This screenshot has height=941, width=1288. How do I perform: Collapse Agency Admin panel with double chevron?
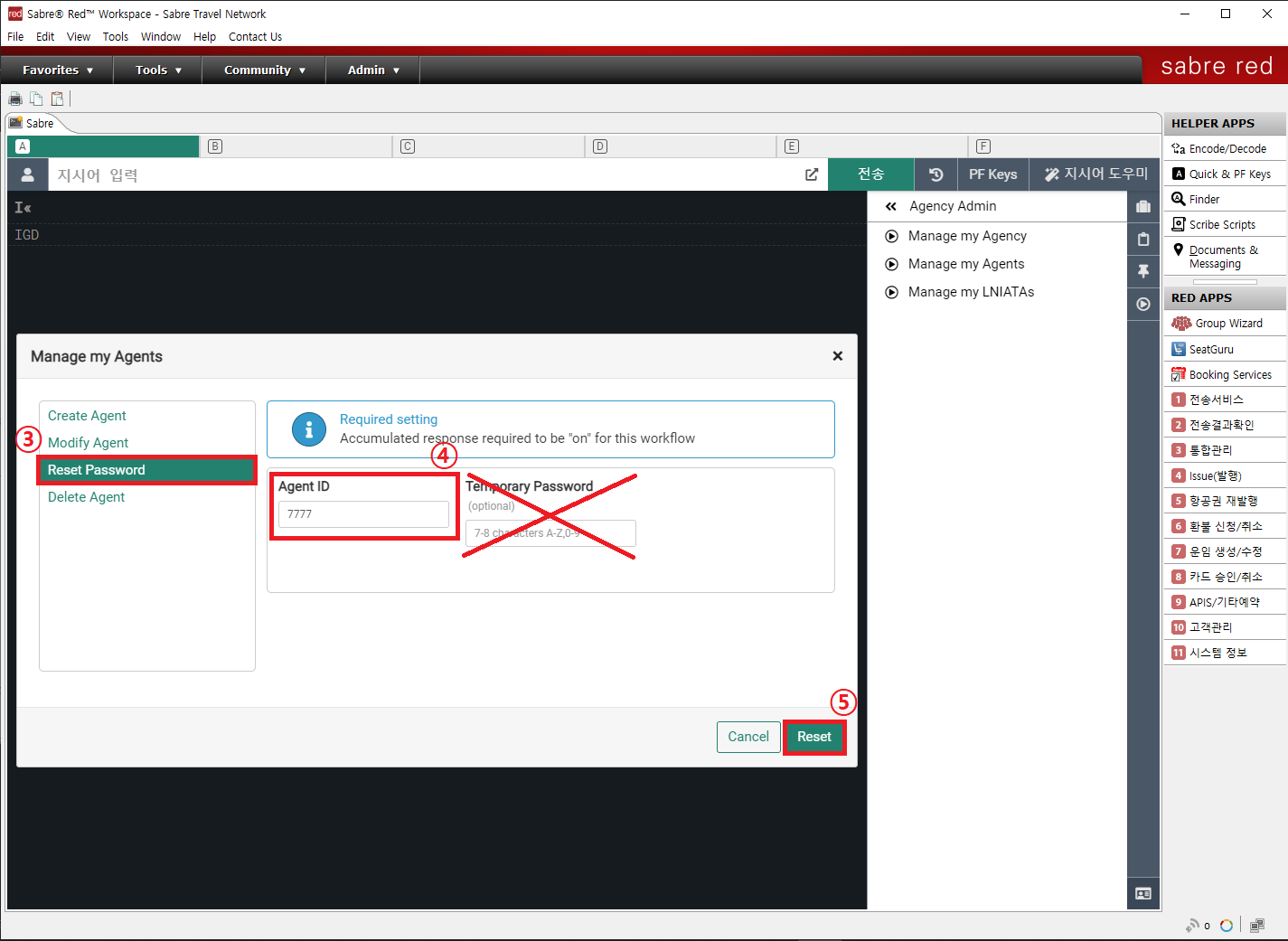click(x=891, y=206)
